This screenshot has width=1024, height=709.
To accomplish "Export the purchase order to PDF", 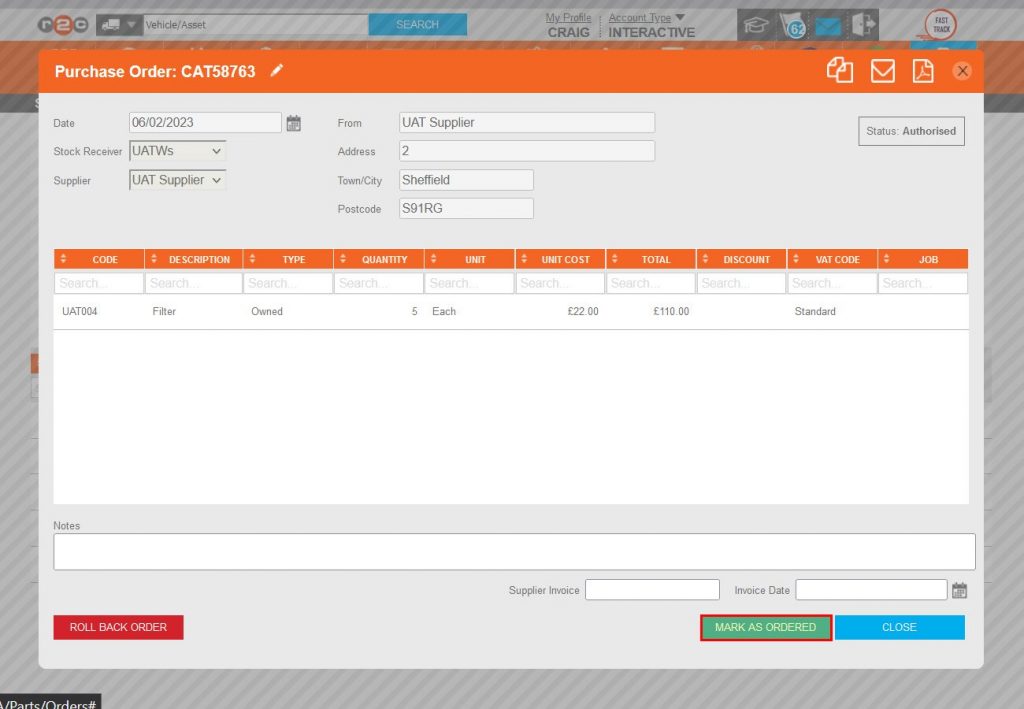I will point(922,70).
